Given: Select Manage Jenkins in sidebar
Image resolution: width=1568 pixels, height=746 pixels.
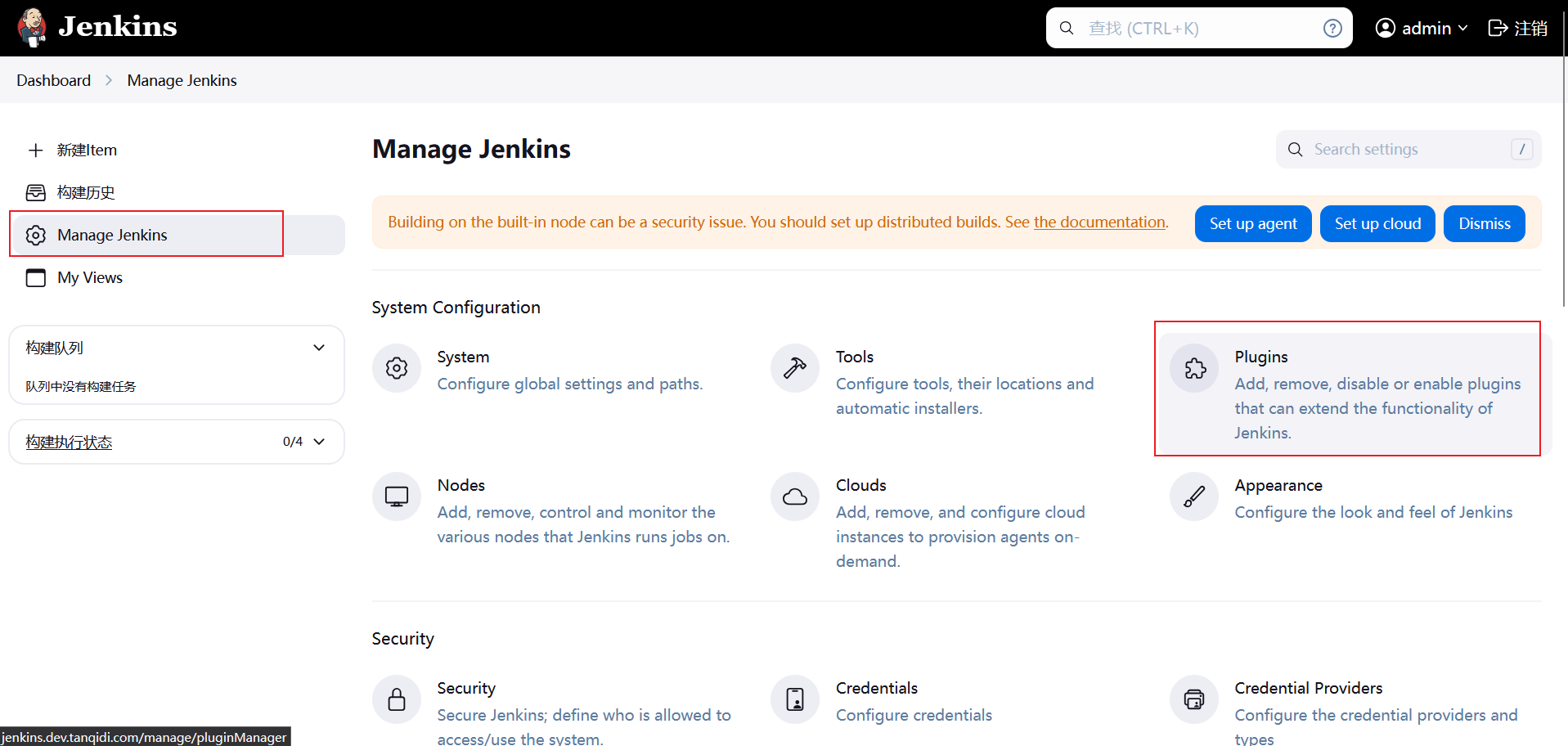Looking at the screenshot, I should point(177,235).
